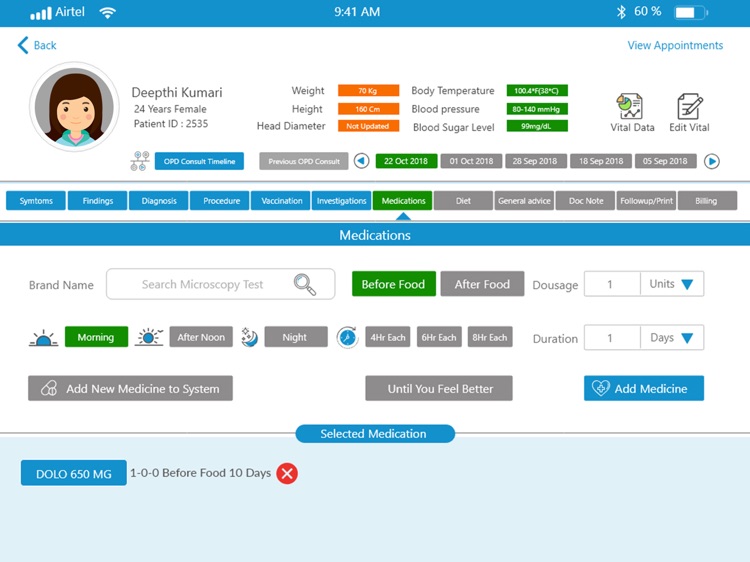This screenshot has width=750, height=562.
Task: Select the 22 Oct 2018 consult date
Action: tap(406, 161)
